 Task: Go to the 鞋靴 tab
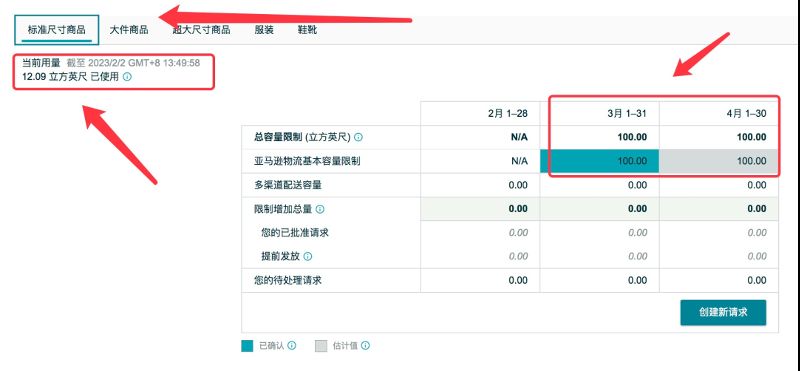(307, 30)
